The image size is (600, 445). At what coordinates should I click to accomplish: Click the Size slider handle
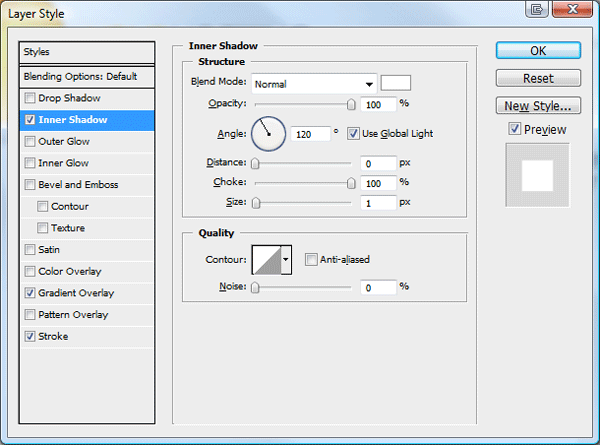point(256,203)
